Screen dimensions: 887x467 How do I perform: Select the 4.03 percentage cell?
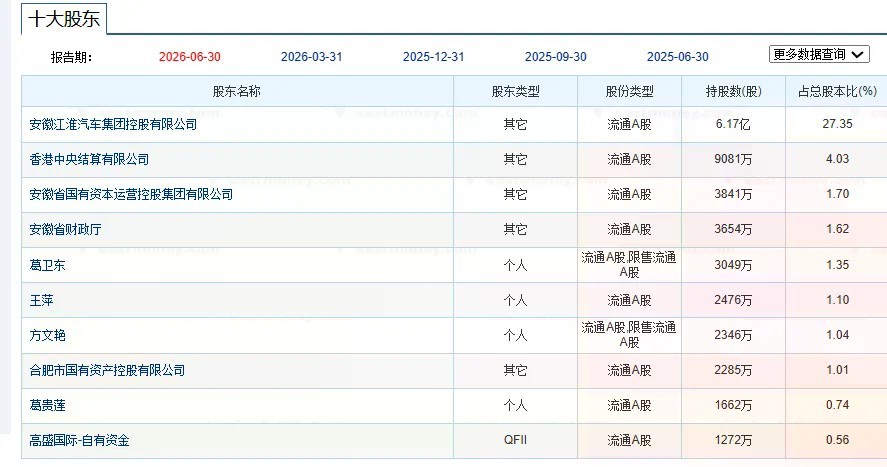pyautogui.click(x=837, y=159)
